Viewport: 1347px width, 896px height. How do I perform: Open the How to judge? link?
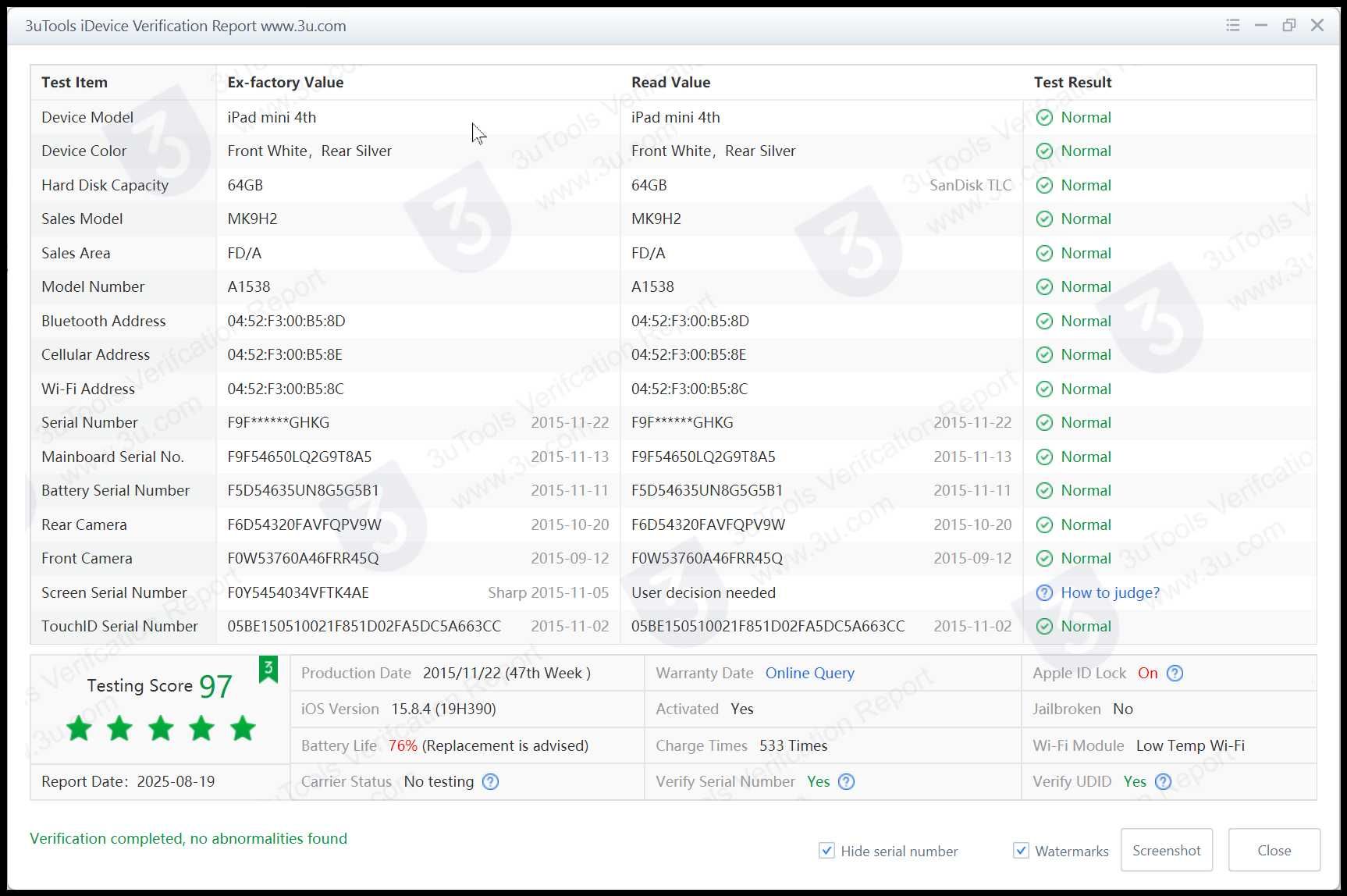(1110, 592)
